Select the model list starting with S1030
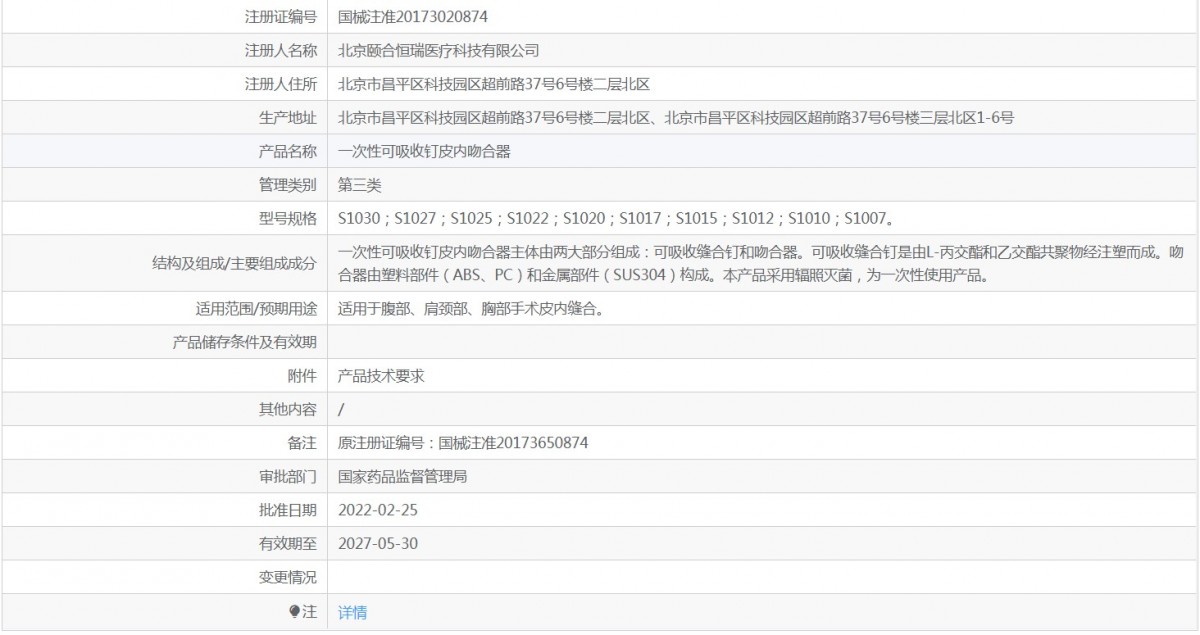 [615, 218]
